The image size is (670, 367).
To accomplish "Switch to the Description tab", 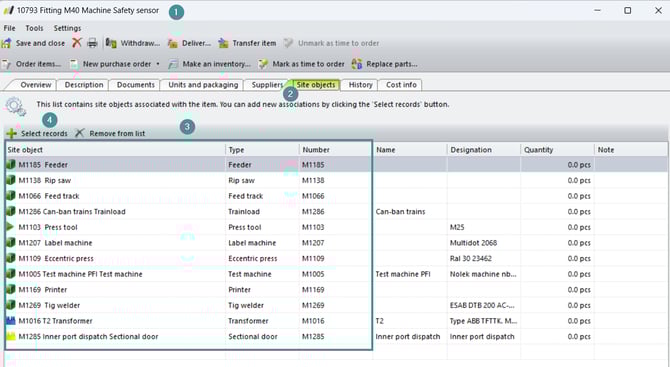I will (84, 85).
